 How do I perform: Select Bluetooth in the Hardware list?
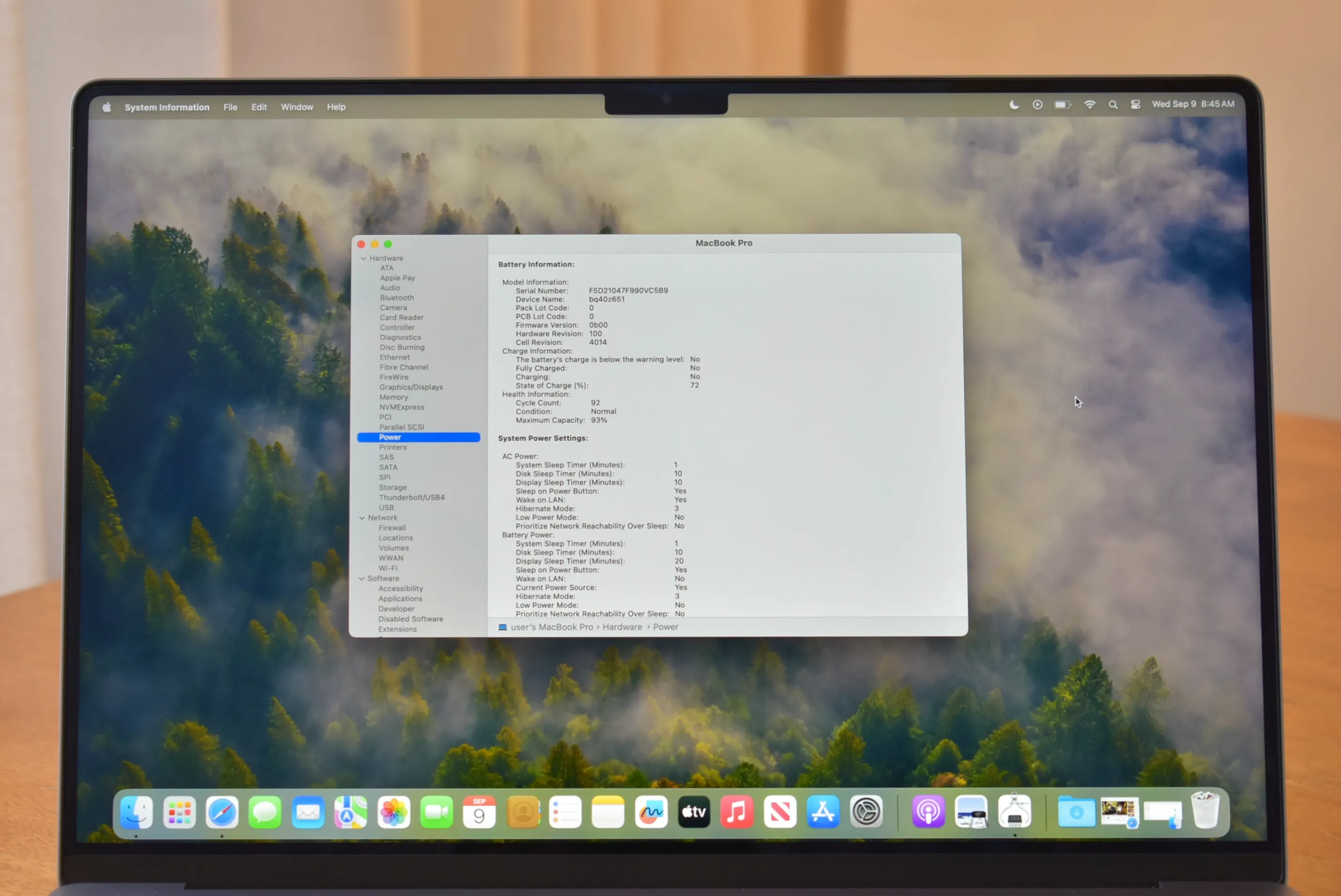click(397, 298)
